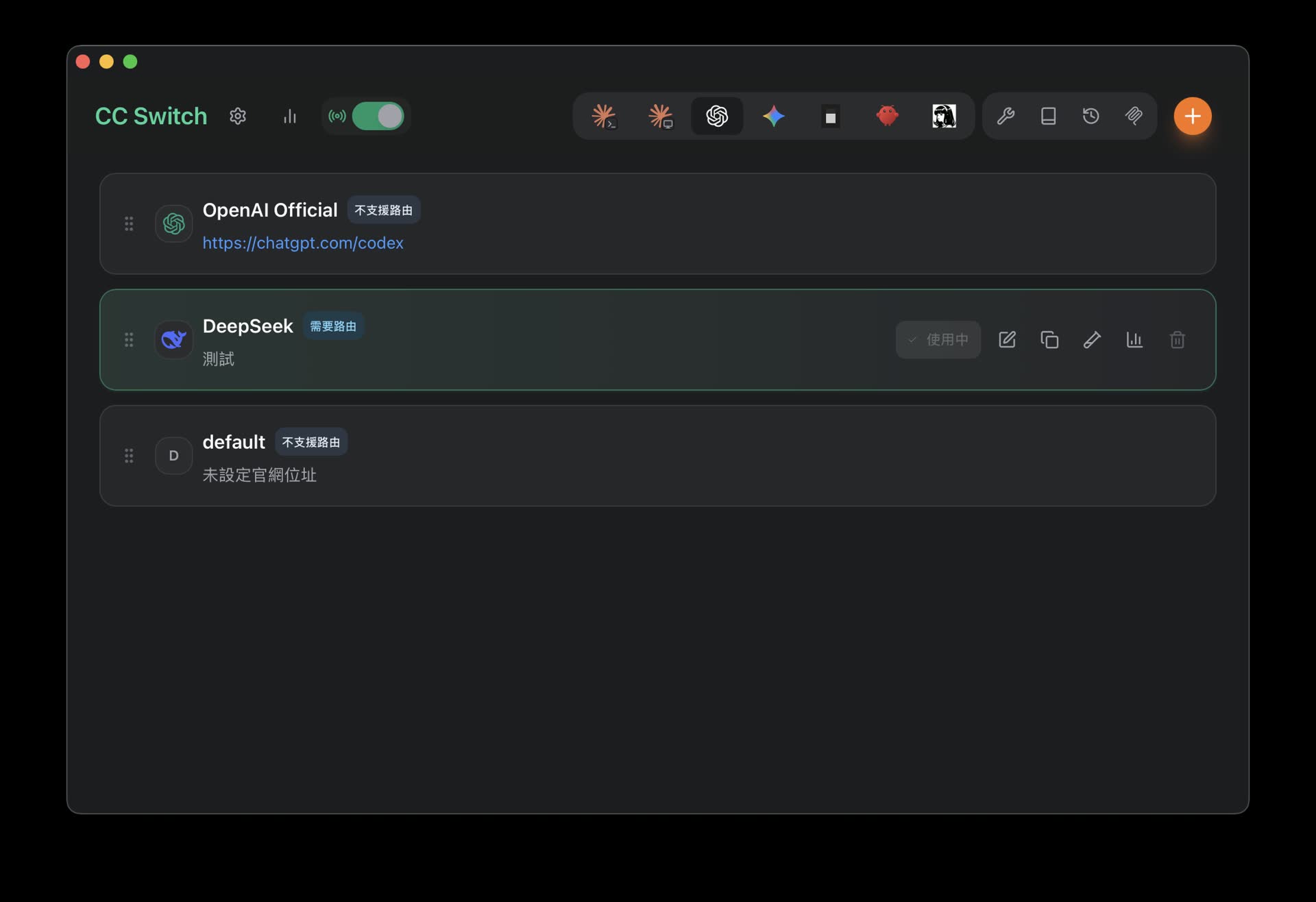Switch to the black-and-white portrait app tab

(944, 116)
